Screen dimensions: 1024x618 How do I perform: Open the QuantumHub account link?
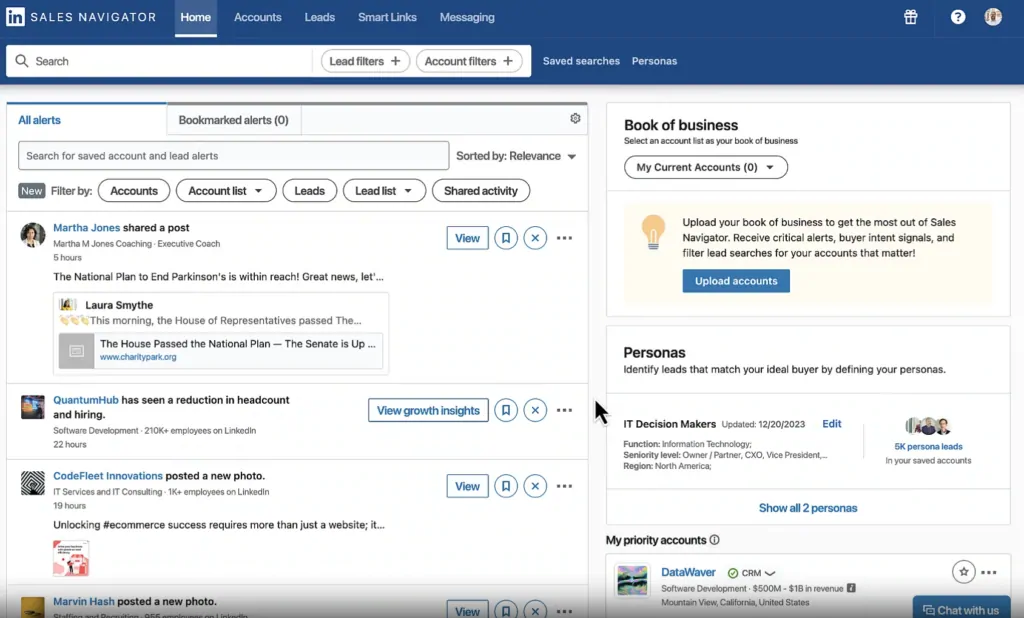click(x=86, y=400)
